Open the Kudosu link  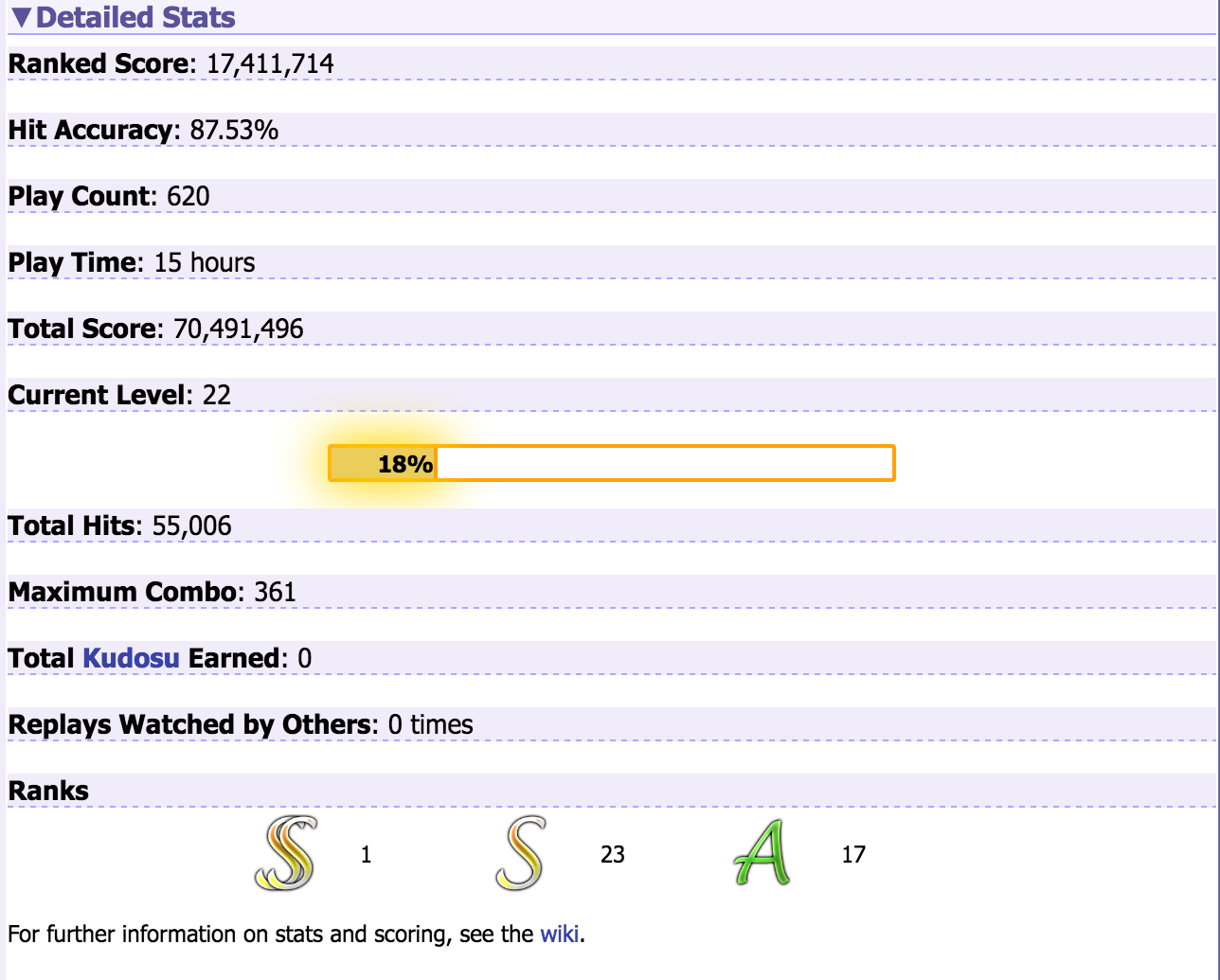(131, 658)
